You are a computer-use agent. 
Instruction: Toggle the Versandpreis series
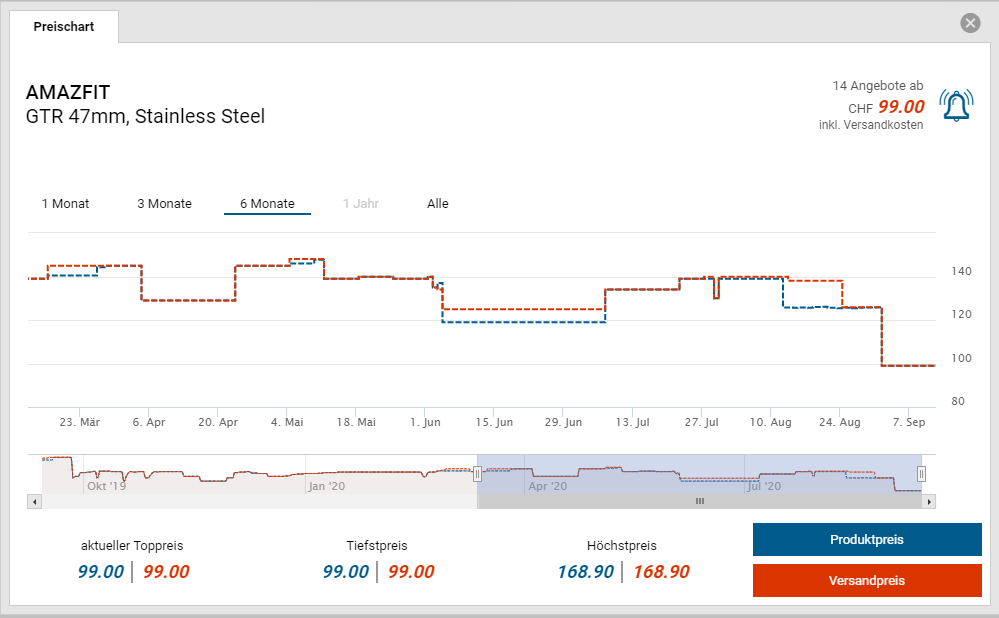click(866, 581)
